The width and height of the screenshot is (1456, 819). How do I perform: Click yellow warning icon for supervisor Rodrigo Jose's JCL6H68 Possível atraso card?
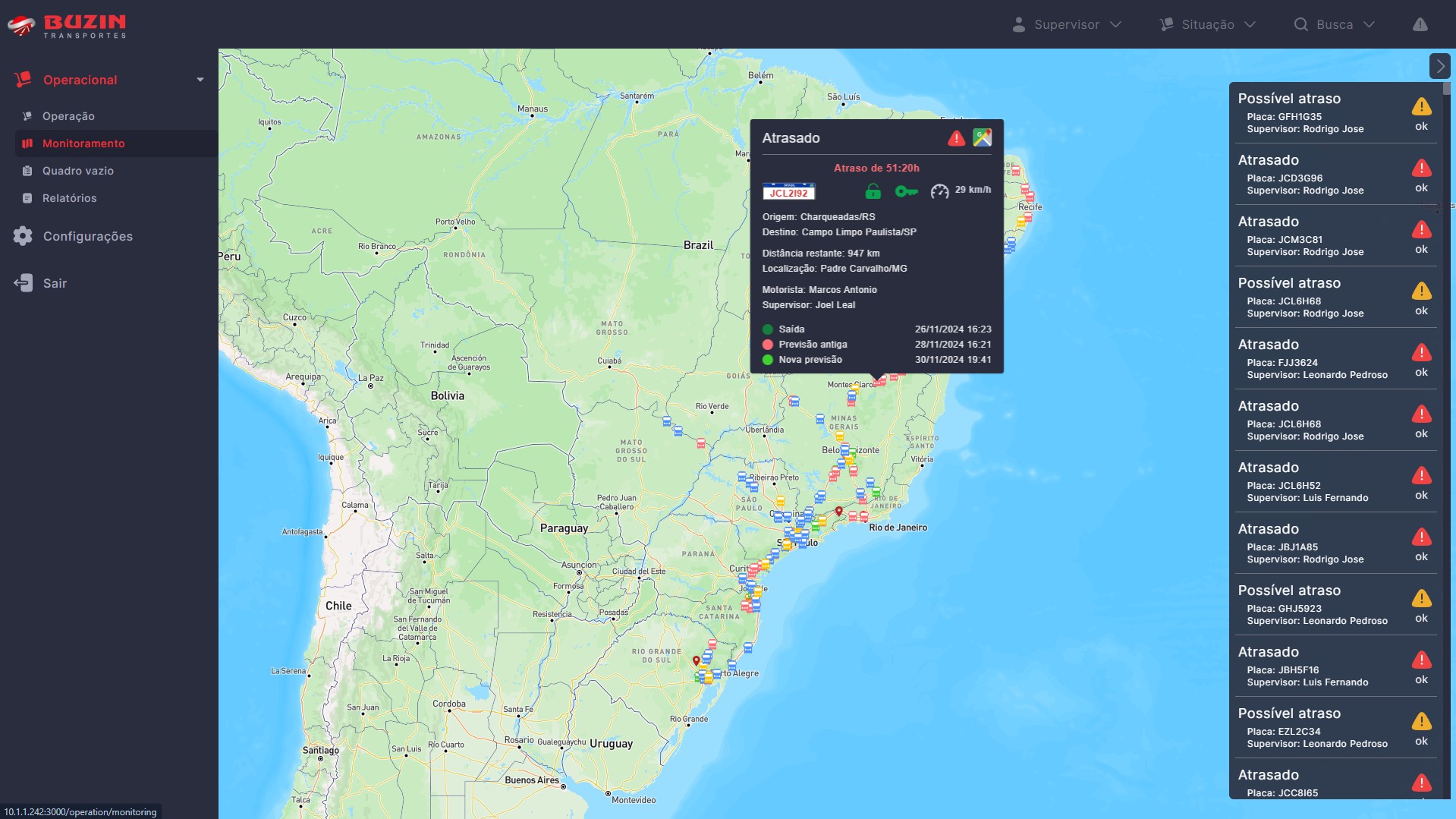(1422, 291)
